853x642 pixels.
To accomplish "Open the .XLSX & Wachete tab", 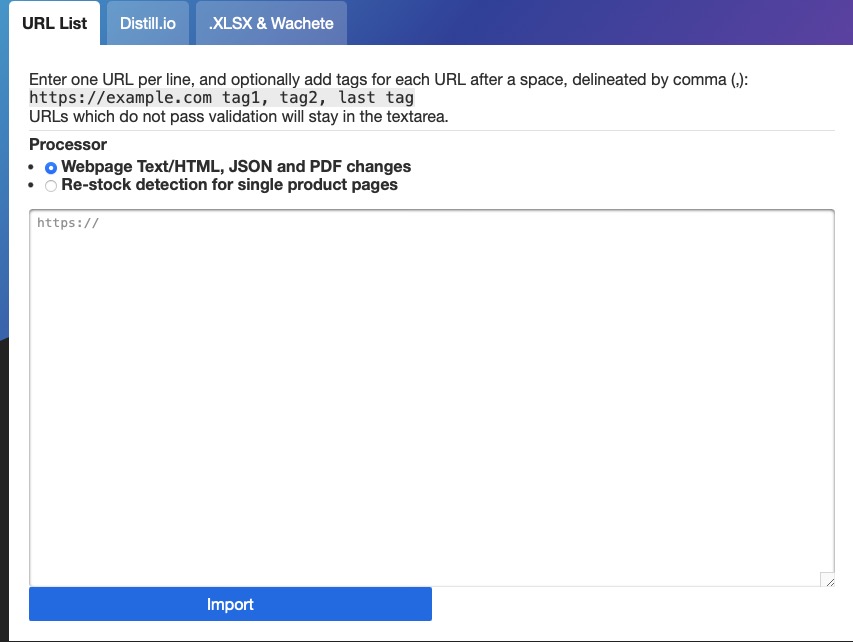I will pyautogui.click(x=270, y=22).
